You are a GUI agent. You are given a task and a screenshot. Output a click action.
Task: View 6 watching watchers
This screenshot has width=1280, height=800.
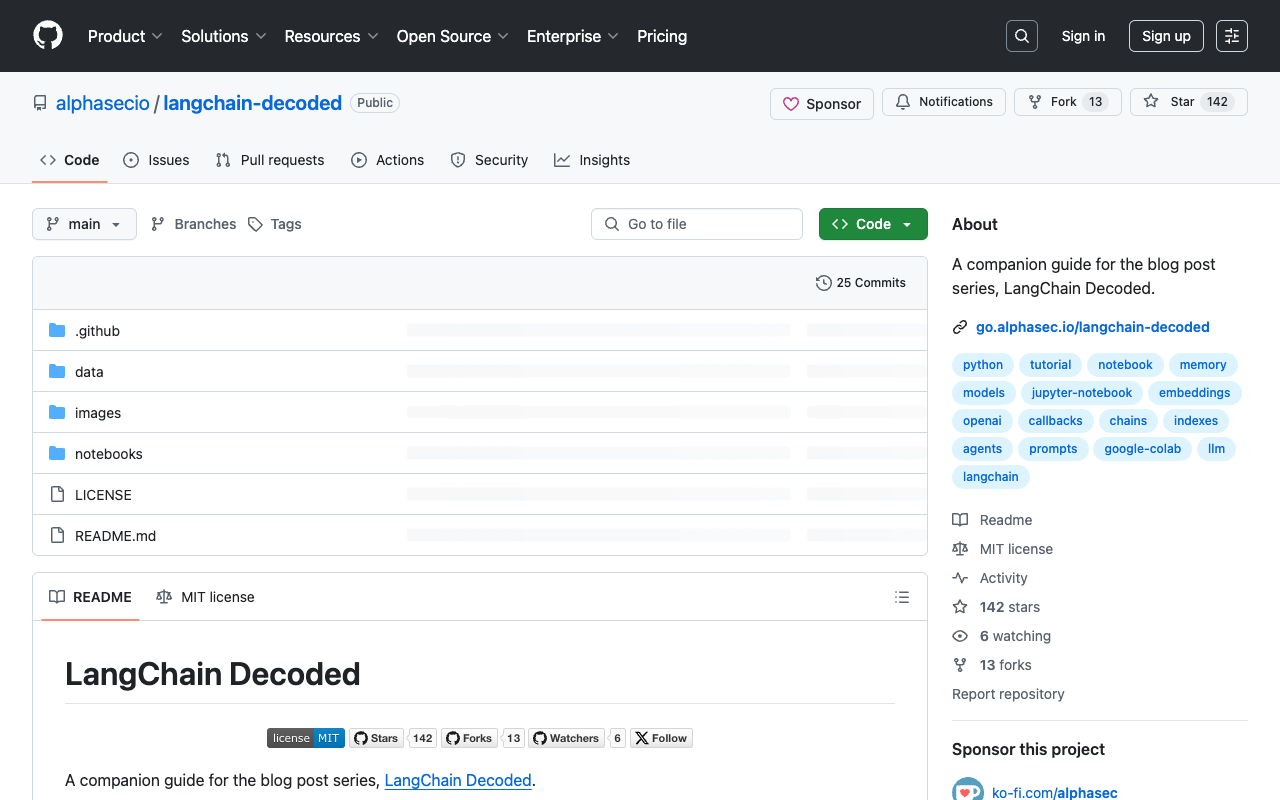pos(1002,636)
